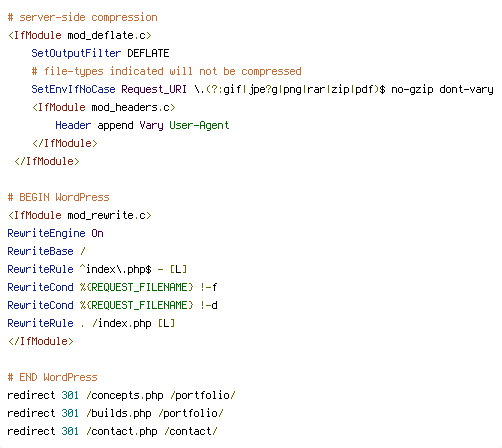Click the '/builds.php' redirect path

point(119,413)
